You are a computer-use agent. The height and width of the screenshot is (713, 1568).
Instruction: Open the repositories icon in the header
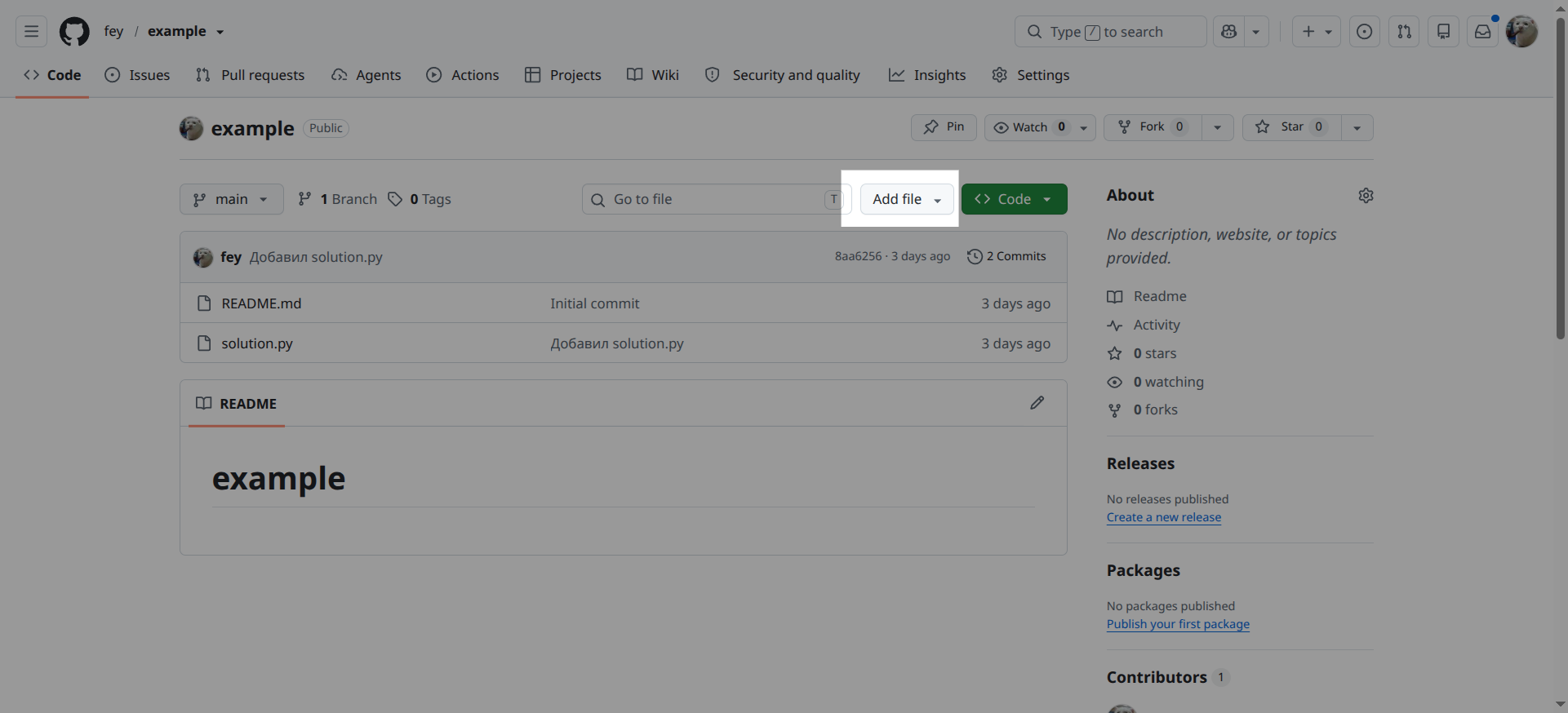pos(1443,32)
